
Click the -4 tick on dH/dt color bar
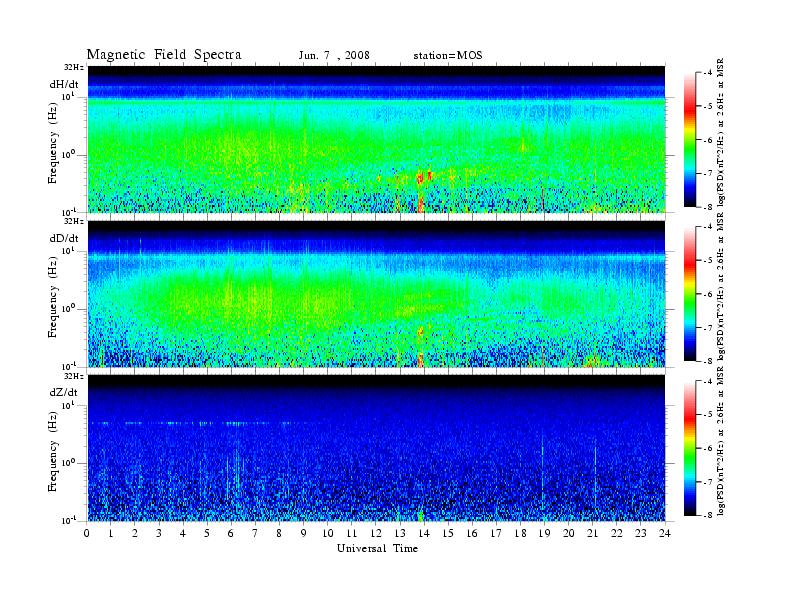(707, 73)
